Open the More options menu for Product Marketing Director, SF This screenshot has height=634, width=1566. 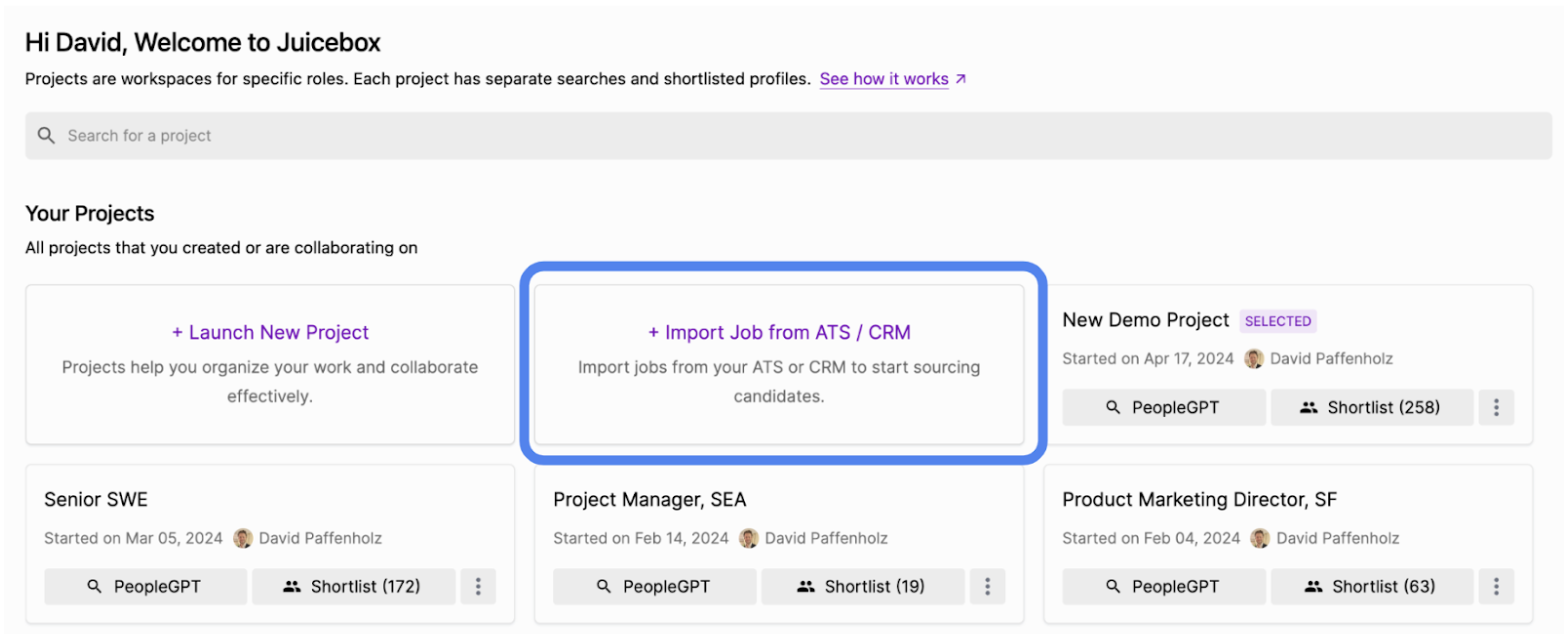[x=1496, y=586]
